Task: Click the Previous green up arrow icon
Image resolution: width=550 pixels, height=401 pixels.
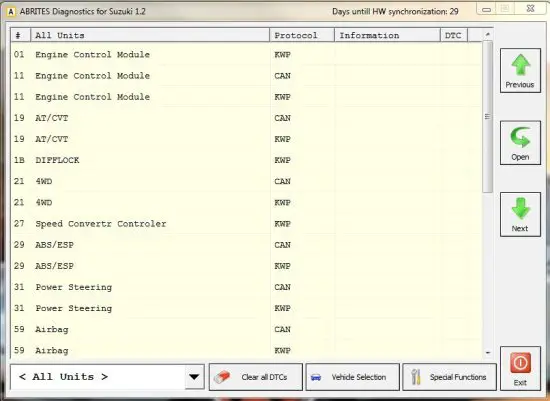Action: 521,65
